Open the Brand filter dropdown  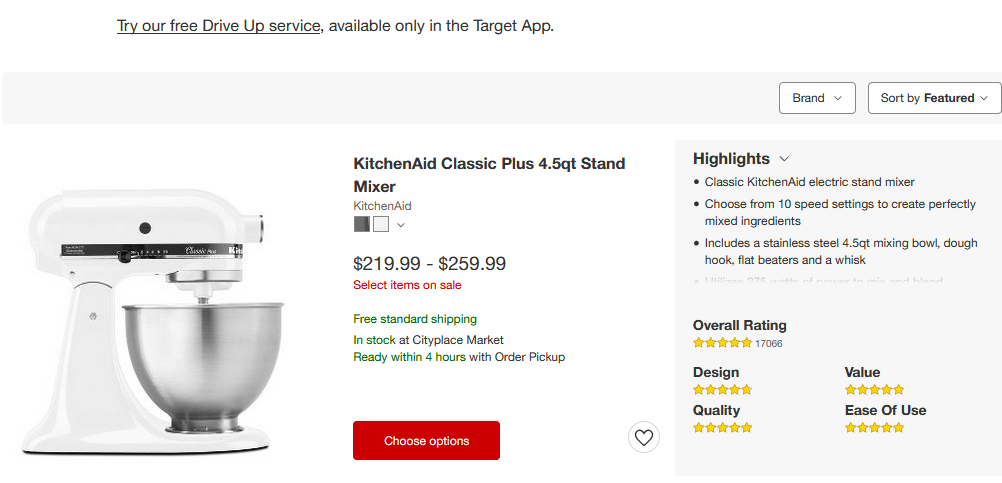point(817,98)
